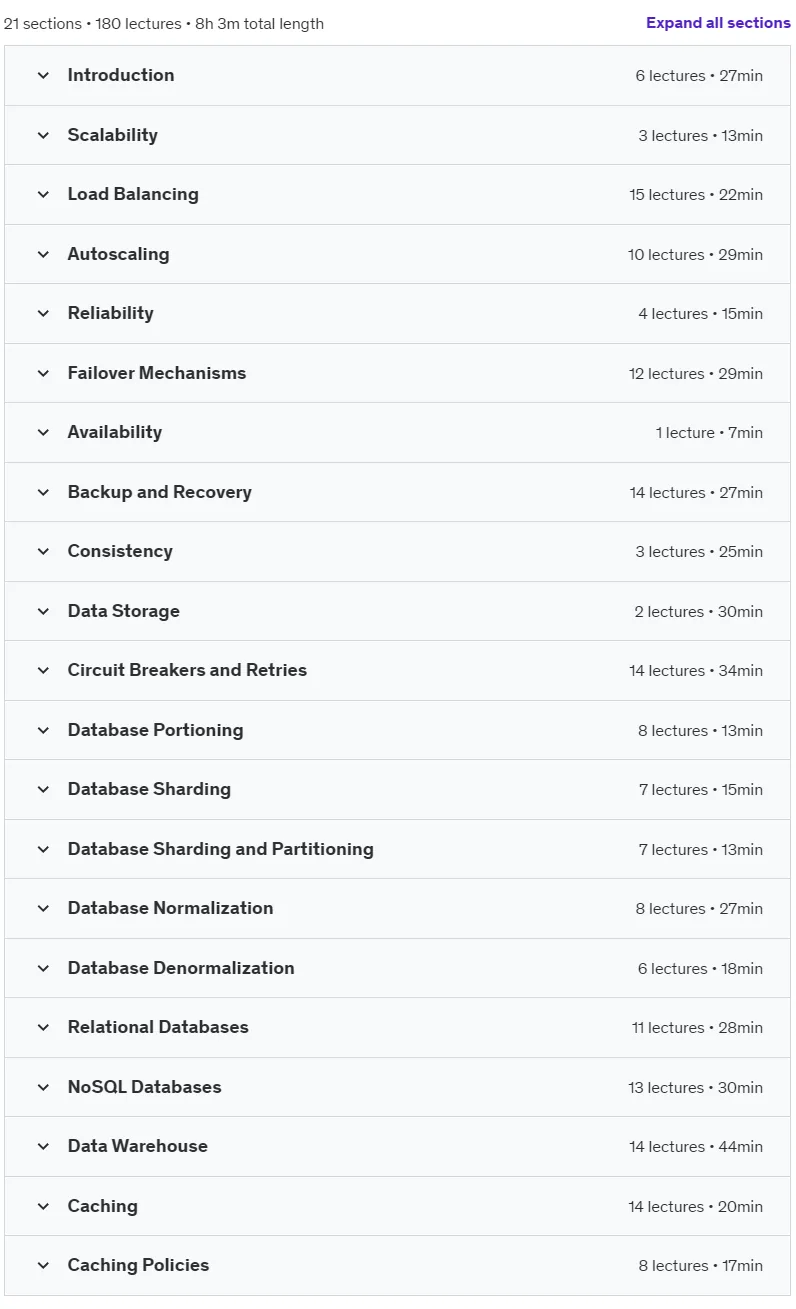Image resolution: width=796 pixels, height=1309 pixels.
Task: Click the Data Storage chevron icon
Action: pos(43,611)
